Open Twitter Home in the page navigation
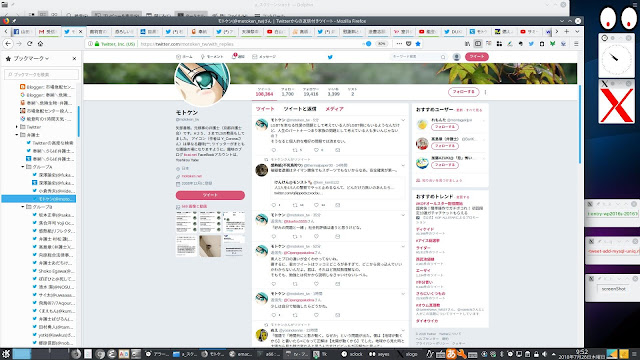The height and width of the screenshot is (360, 640). (x=184, y=57)
